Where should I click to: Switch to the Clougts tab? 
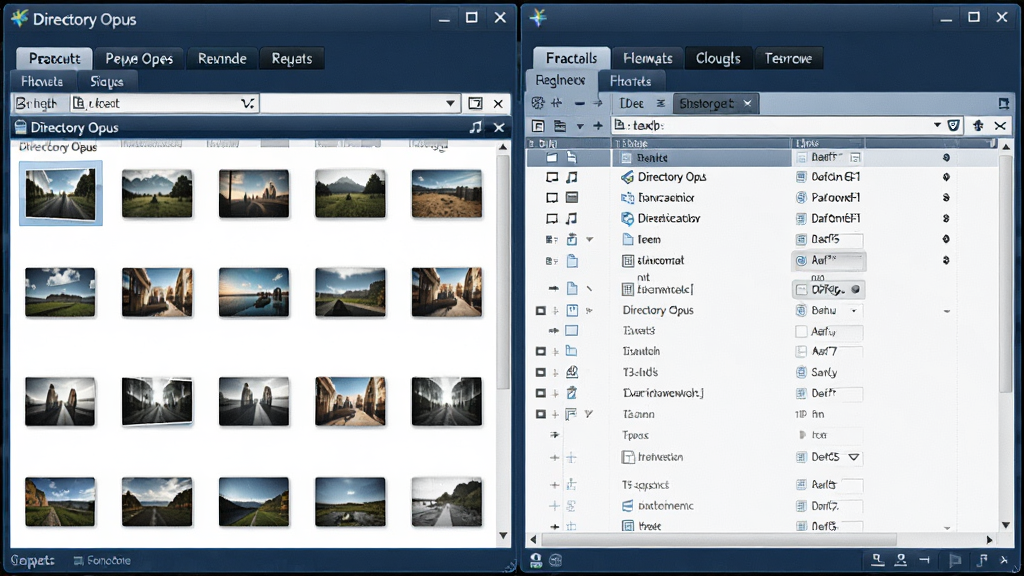tap(718, 59)
